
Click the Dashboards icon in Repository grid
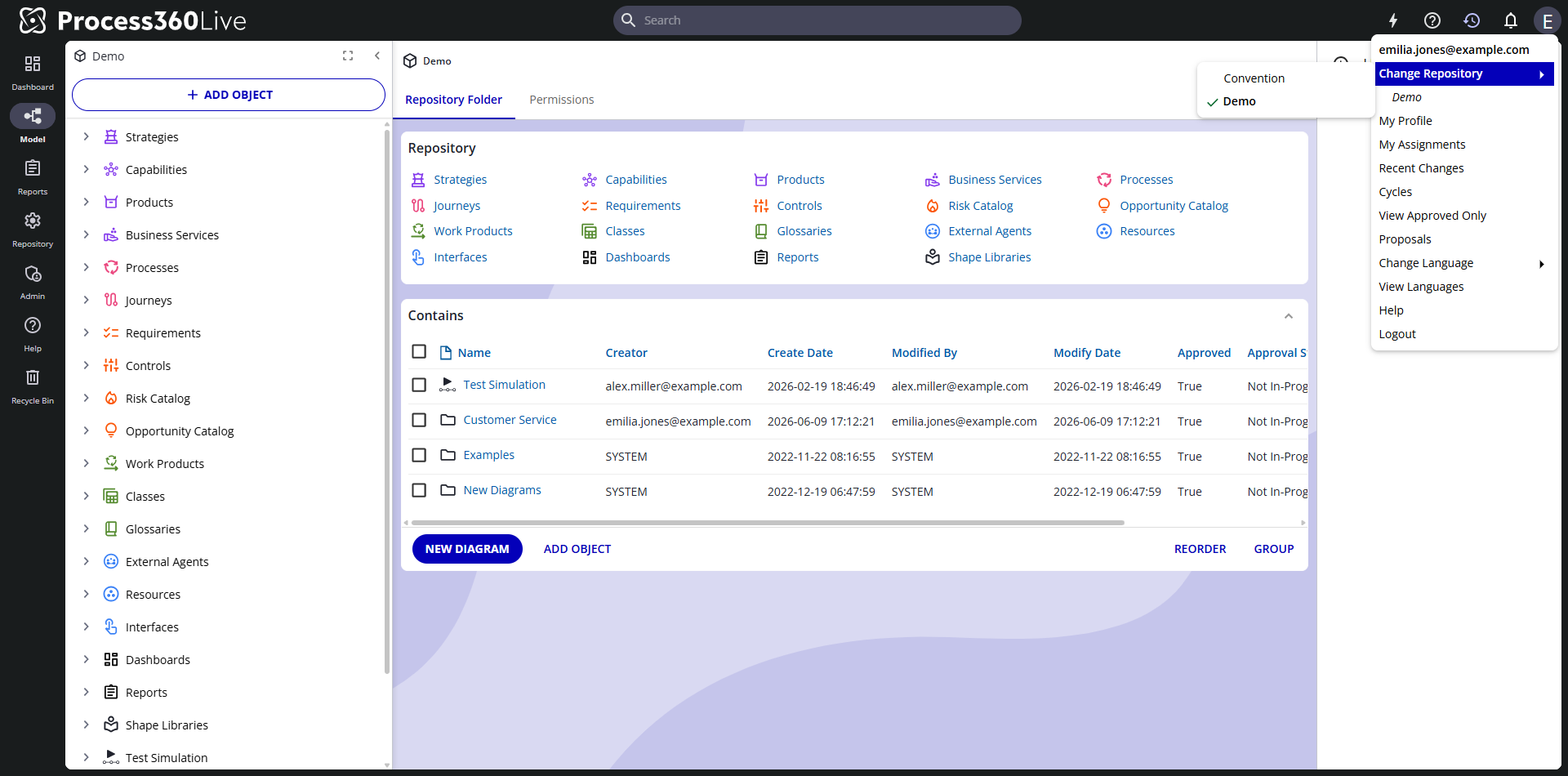(x=590, y=257)
